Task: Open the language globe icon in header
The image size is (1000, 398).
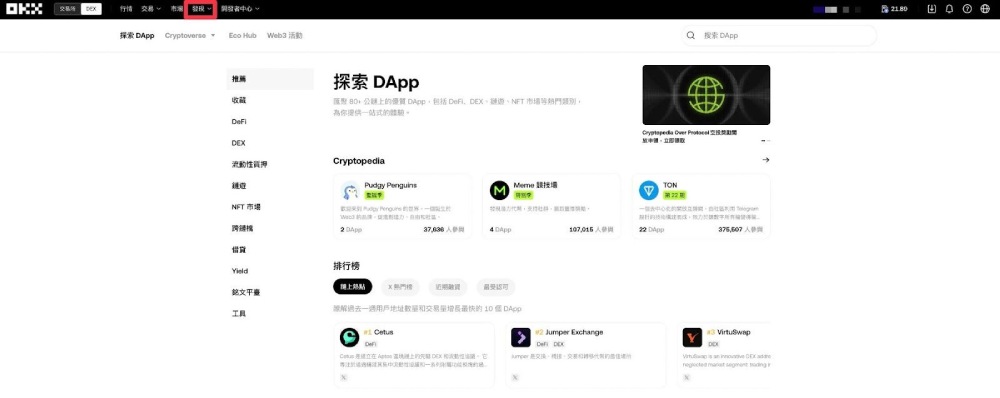Action: pos(985,9)
